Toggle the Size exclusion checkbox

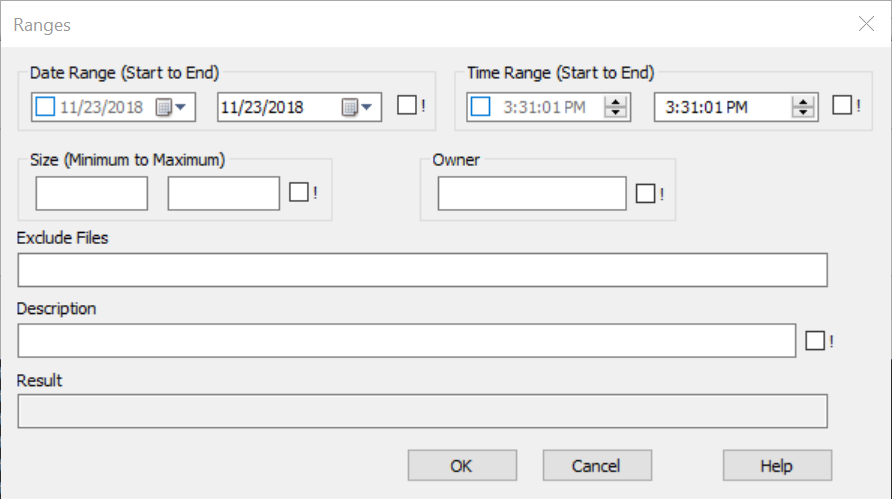point(299,193)
